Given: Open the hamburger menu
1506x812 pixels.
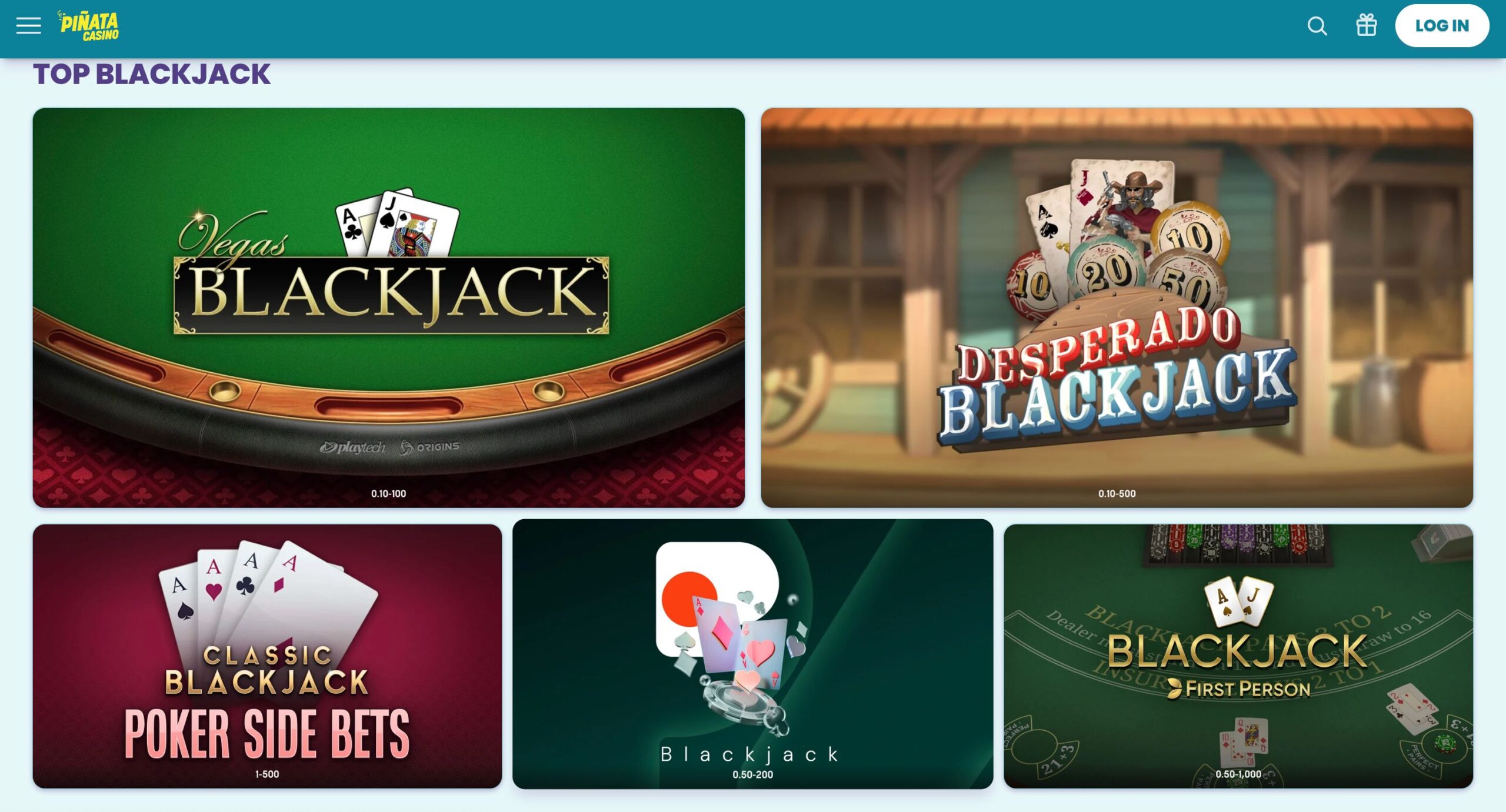Looking at the screenshot, I should [x=28, y=26].
